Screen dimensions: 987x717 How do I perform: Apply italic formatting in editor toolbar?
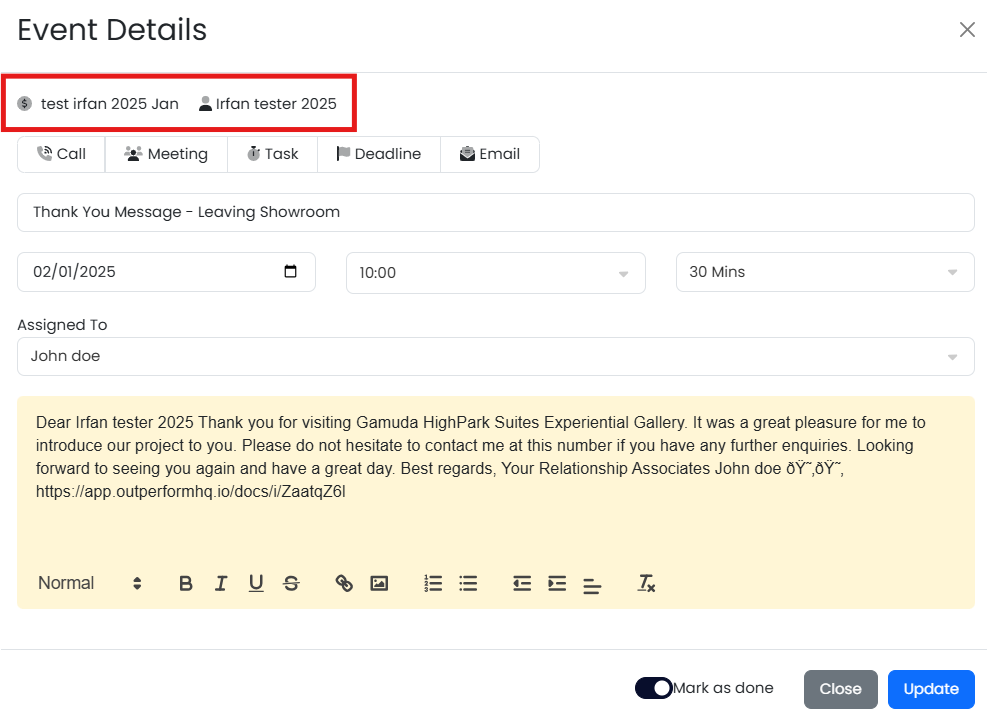point(221,583)
